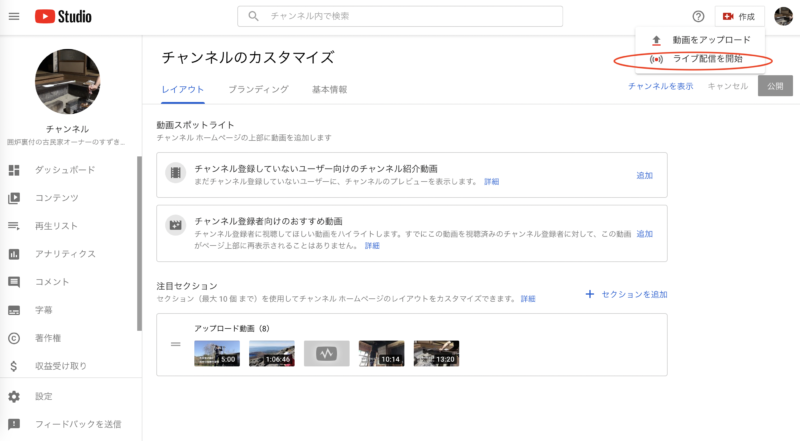
Task: Open 字幕 subtitles icon
Action: coord(14,310)
